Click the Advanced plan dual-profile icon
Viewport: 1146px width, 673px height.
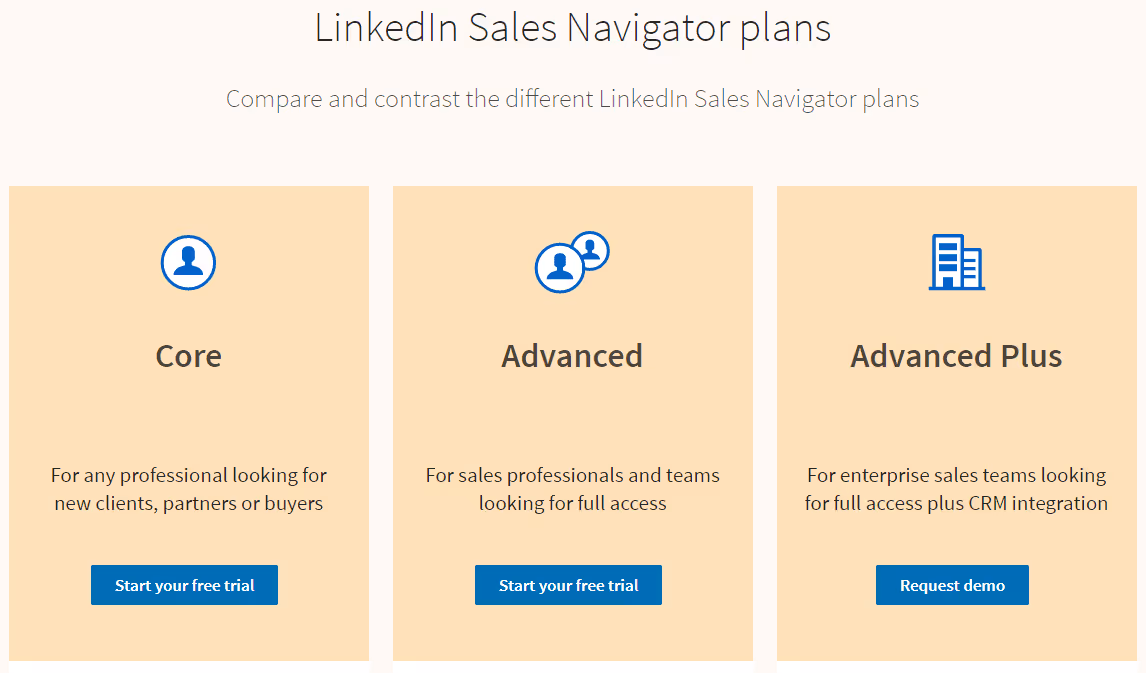[x=572, y=262]
